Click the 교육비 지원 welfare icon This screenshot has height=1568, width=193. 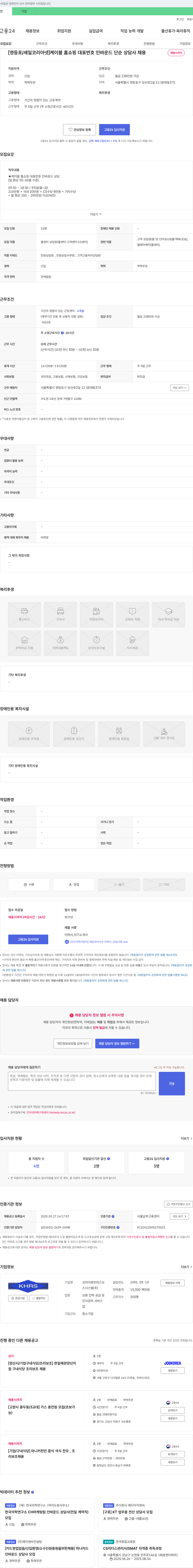tap(132, 615)
